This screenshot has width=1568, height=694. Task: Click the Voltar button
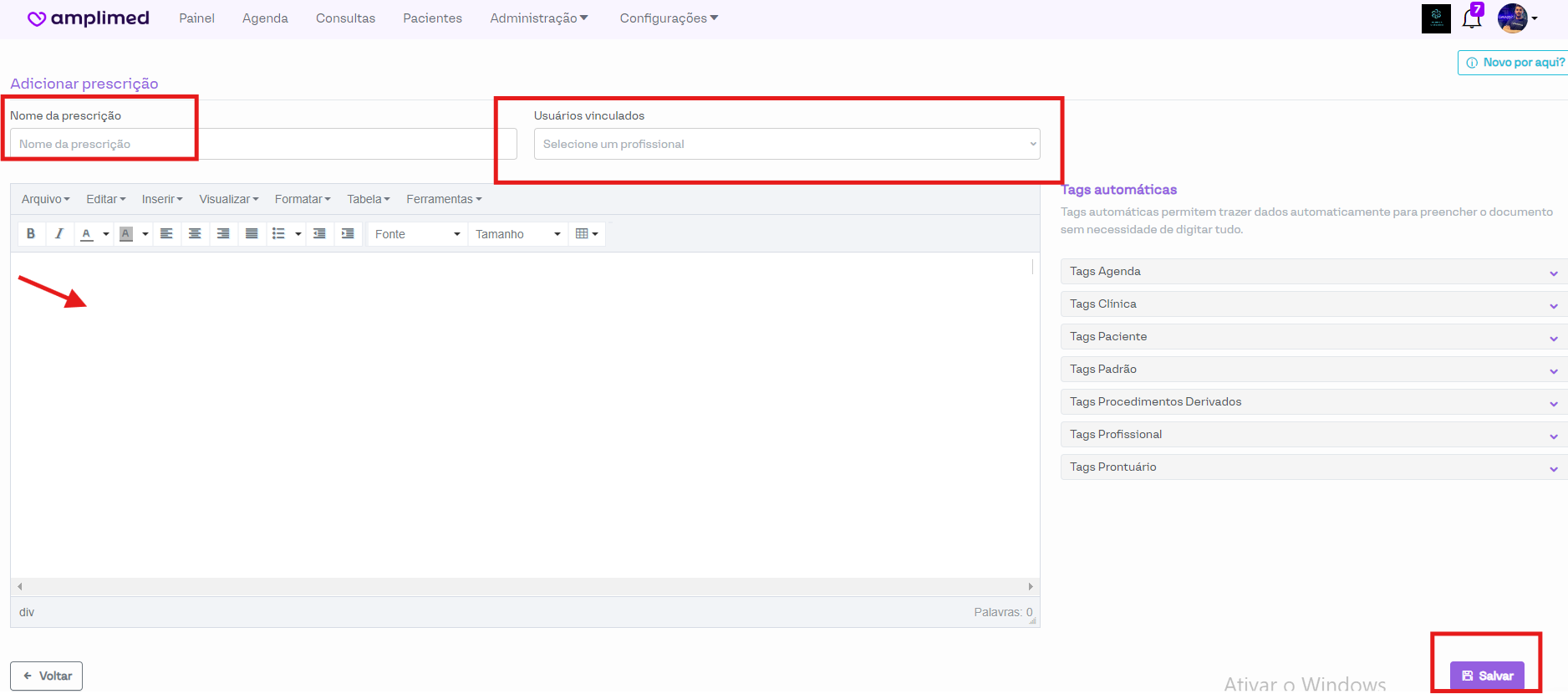pyautogui.click(x=47, y=676)
